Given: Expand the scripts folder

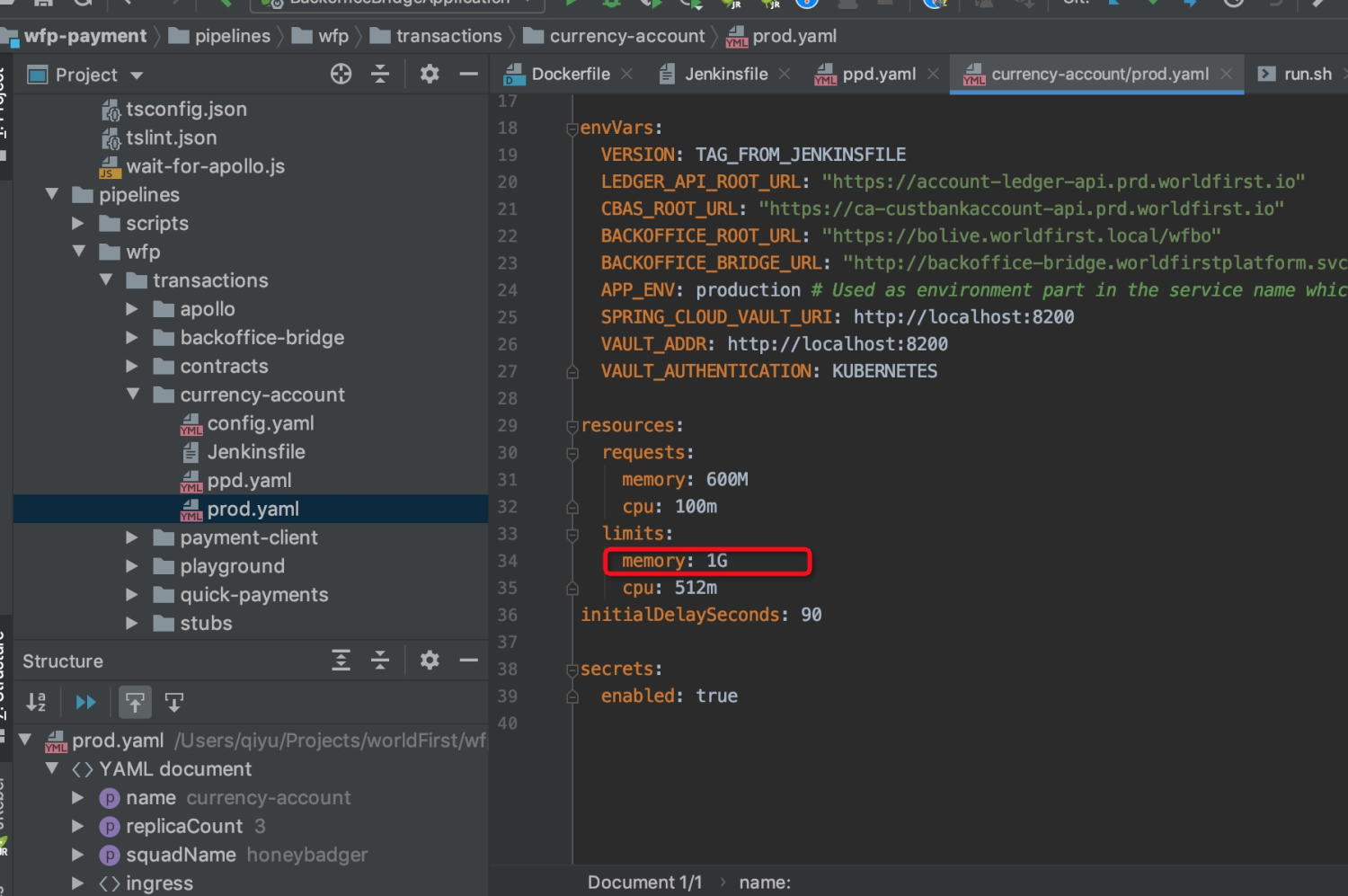Looking at the screenshot, I should (78, 223).
